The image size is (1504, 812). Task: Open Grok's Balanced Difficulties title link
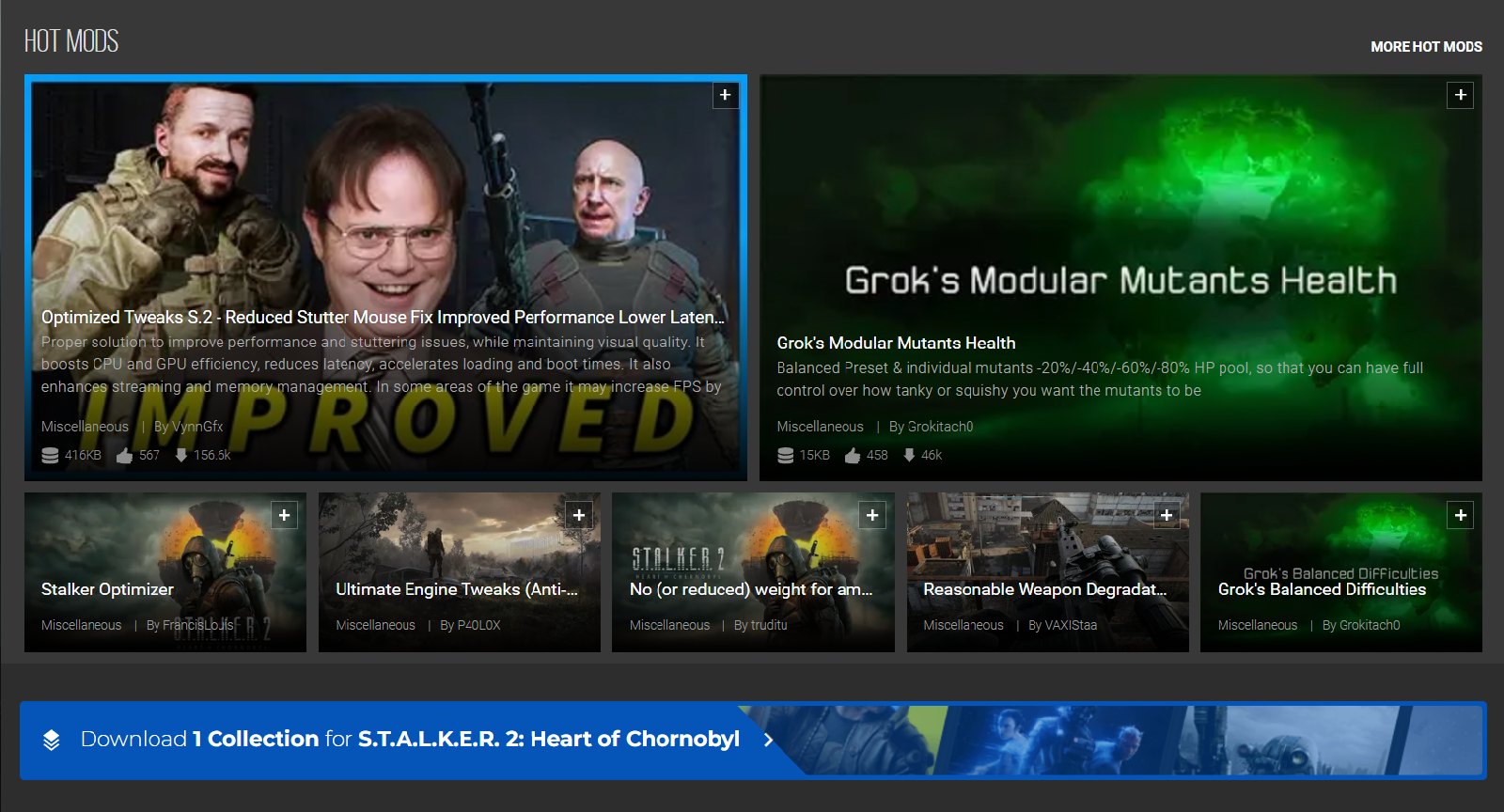[x=1322, y=589]
